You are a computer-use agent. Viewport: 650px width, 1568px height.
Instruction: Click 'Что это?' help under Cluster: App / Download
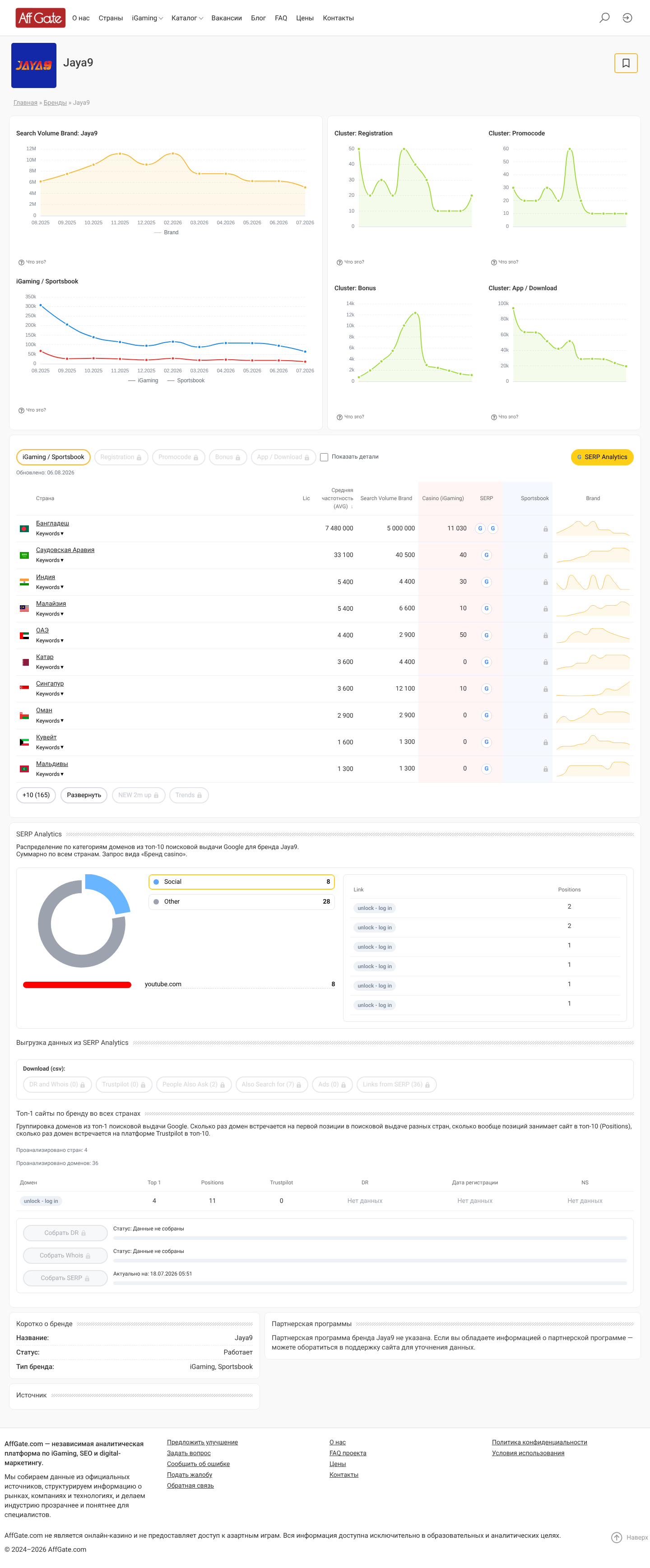pos(505,417)
